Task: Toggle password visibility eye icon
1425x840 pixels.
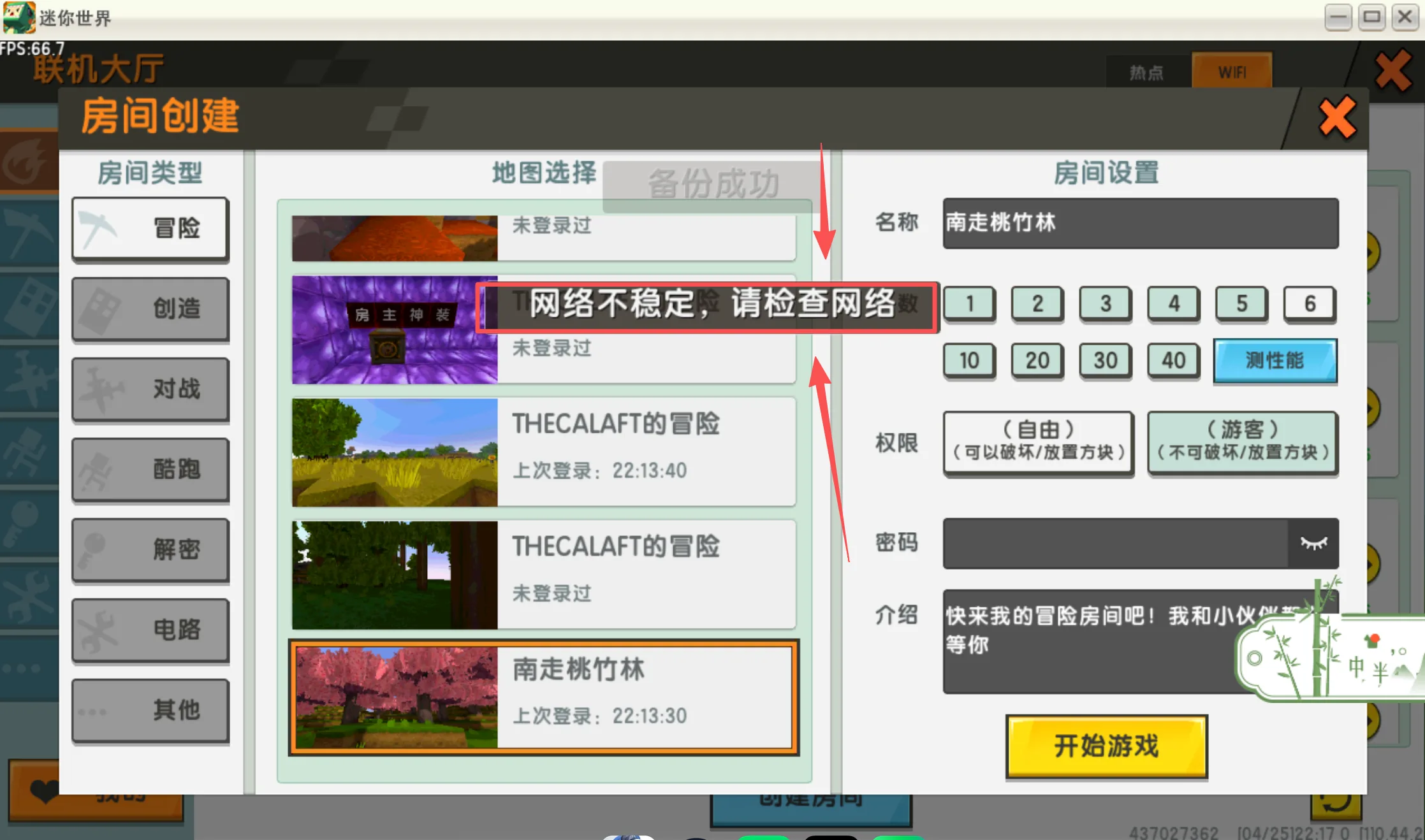Action: (1313, 543)
